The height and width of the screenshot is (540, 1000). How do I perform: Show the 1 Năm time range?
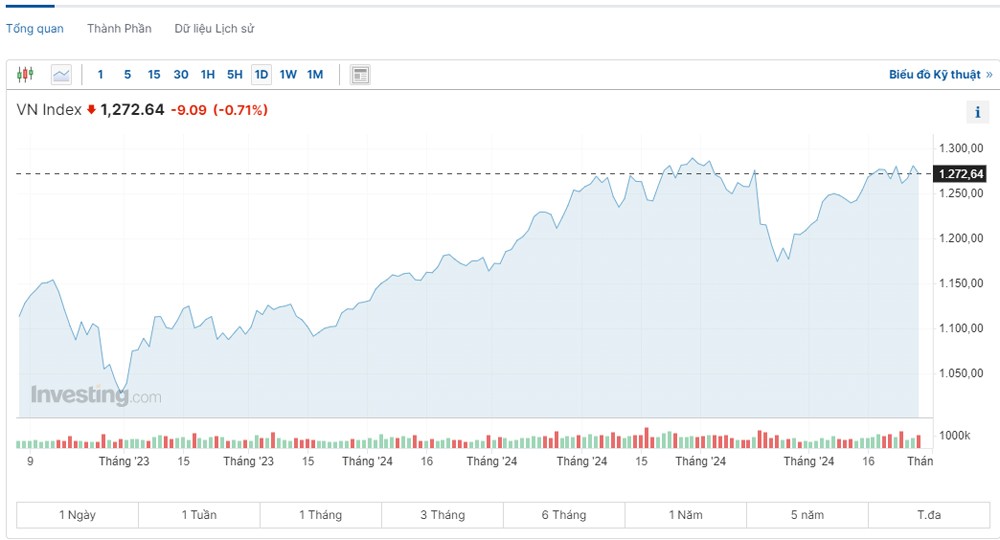tap(685, 515)
